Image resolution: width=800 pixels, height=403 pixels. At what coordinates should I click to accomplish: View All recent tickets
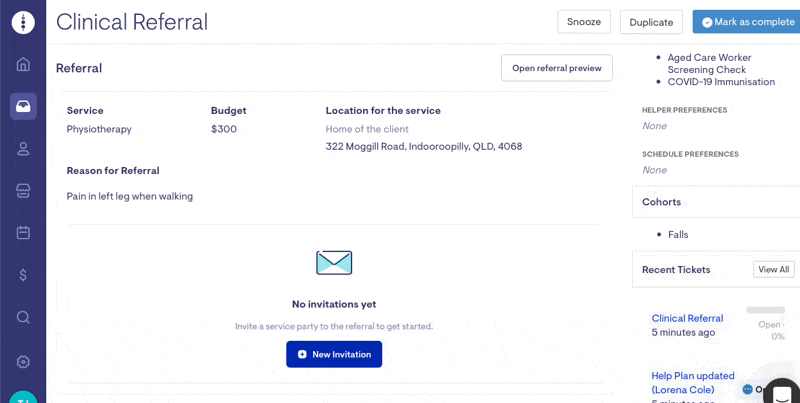point(773,269)
